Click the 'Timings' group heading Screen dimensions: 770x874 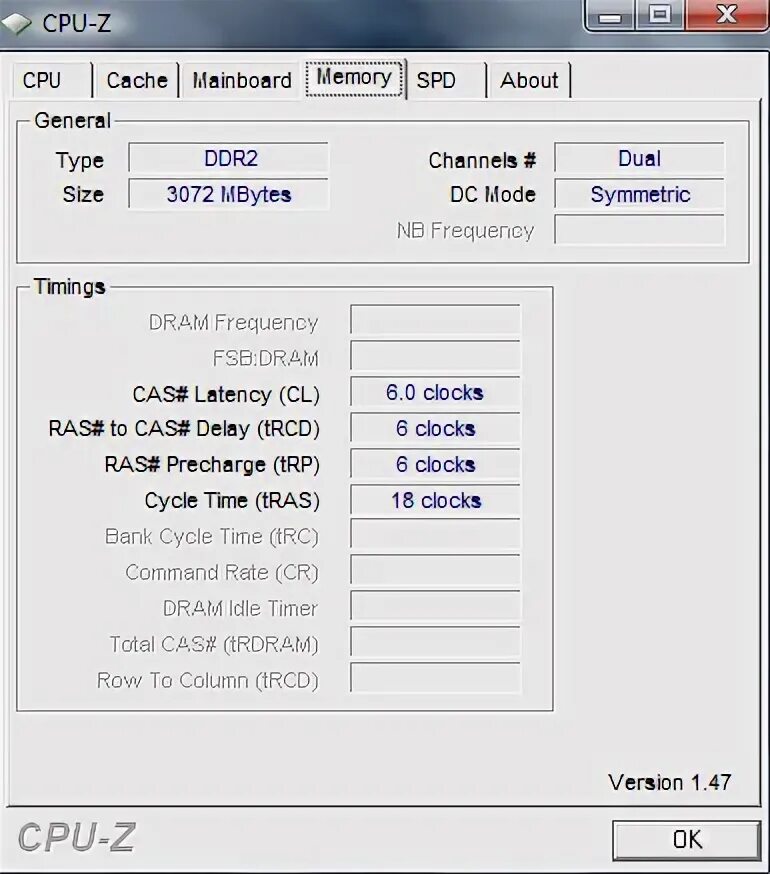[x=70, y=287]
